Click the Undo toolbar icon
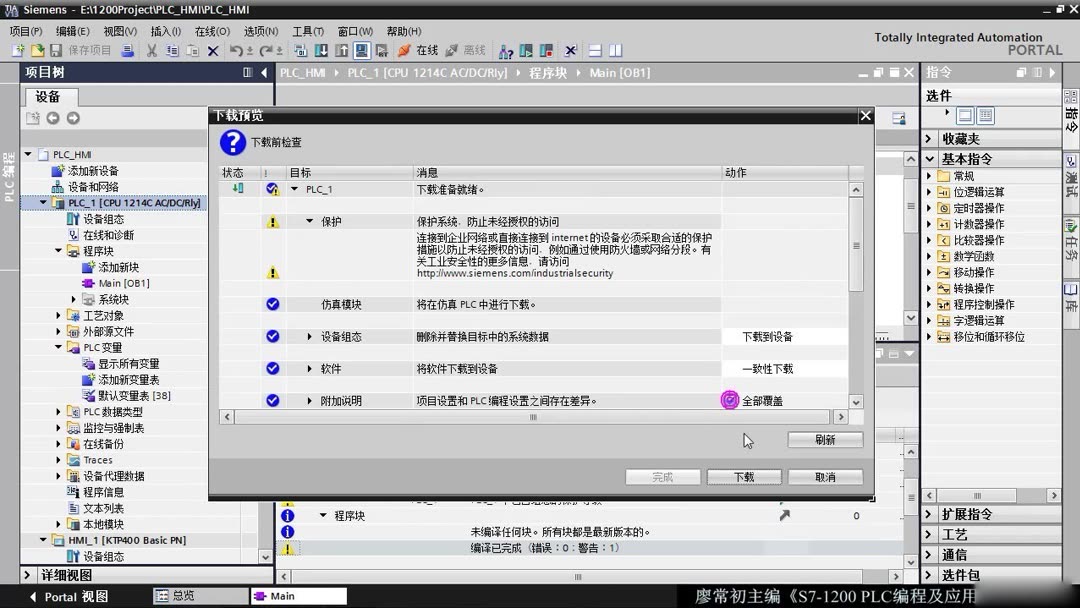The image size is (1080, 608). coord(237,50)
